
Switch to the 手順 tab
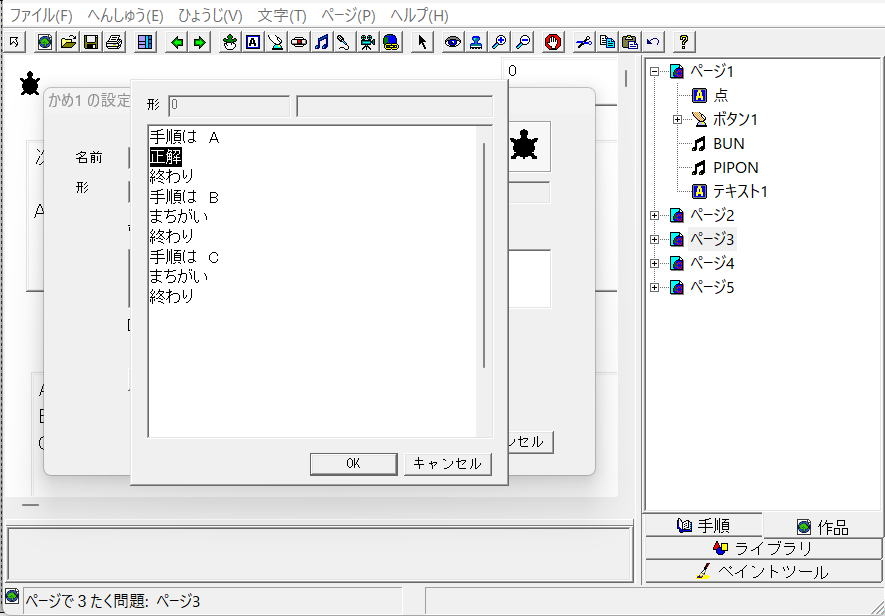tap(703, 526)
